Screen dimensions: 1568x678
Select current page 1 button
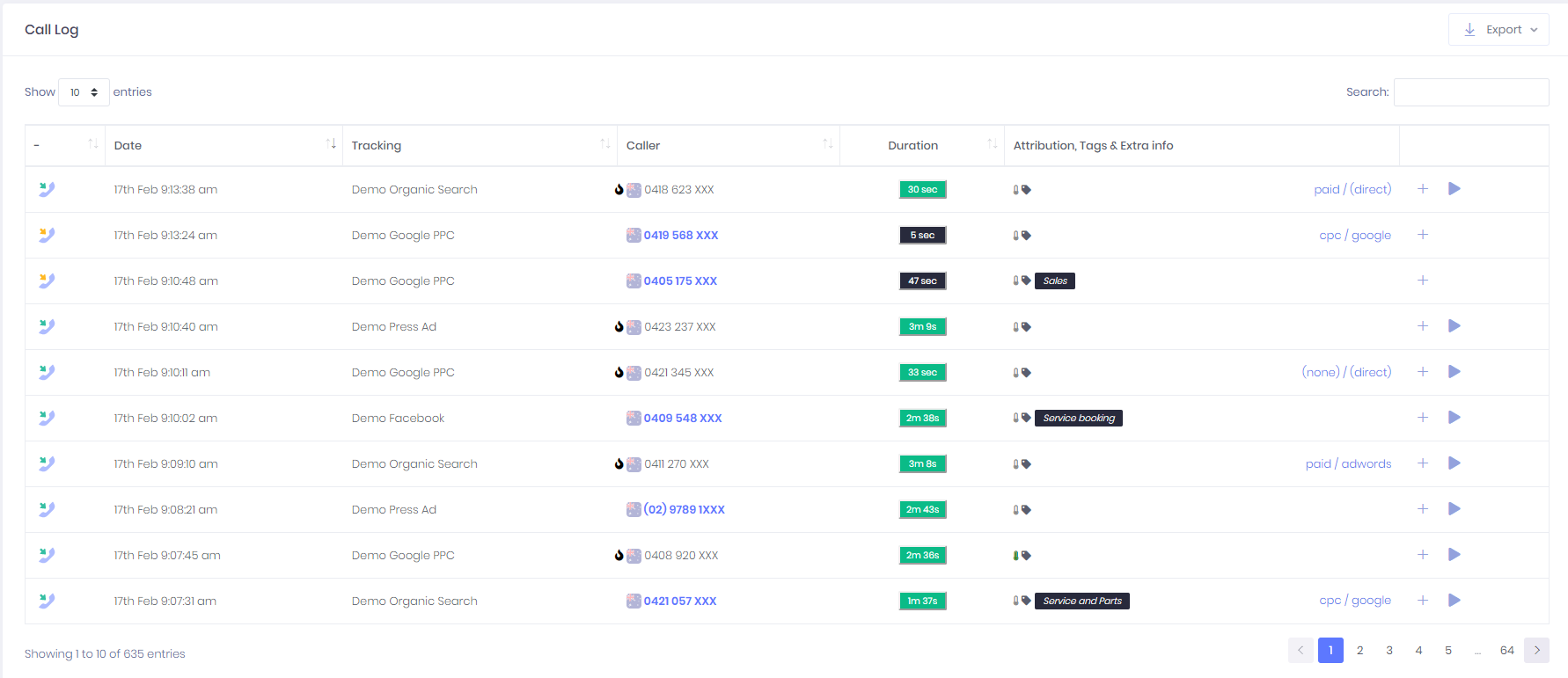pos(1330,650)
